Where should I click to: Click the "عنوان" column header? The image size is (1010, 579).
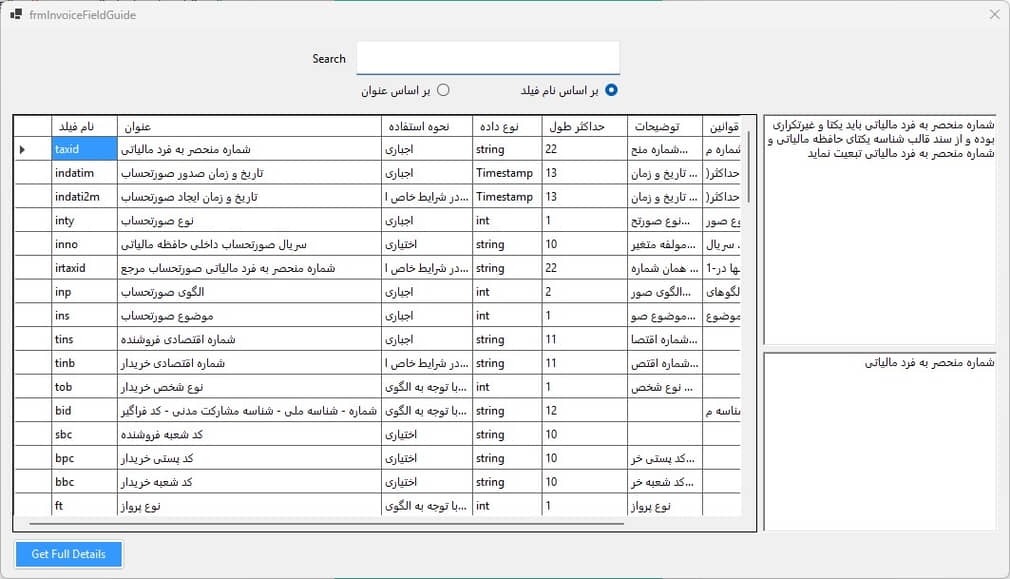click(249, 126)
